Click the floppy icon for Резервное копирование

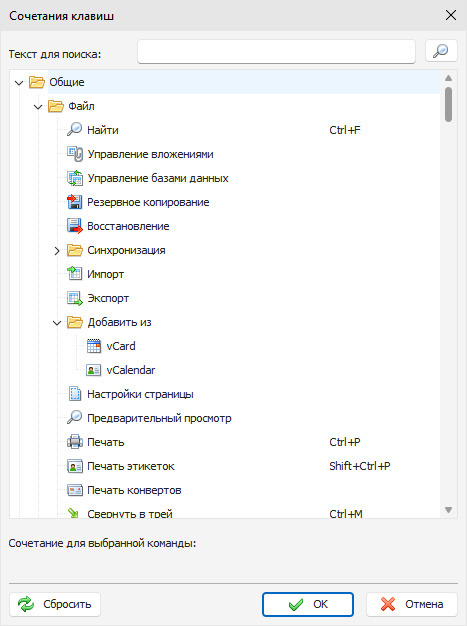click(75, 202)
